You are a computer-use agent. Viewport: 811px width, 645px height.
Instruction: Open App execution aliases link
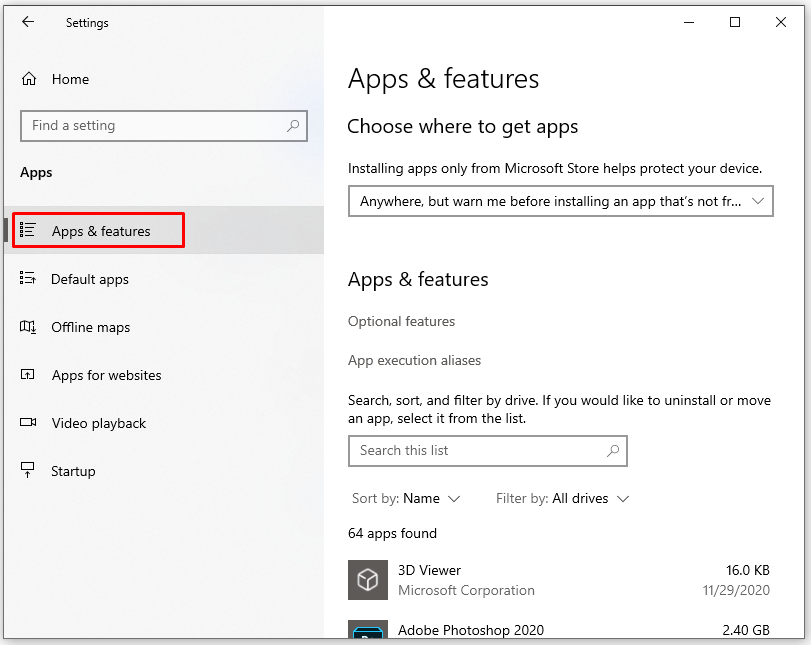(414, 360)
